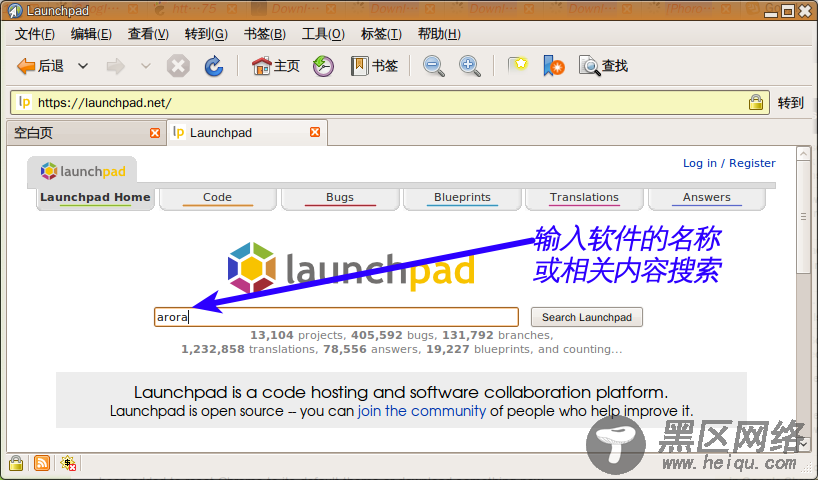The height and width of the screenshot is (480, 818).
Task: Click the status bar RSS feed icon
Action: pos(42,463)
